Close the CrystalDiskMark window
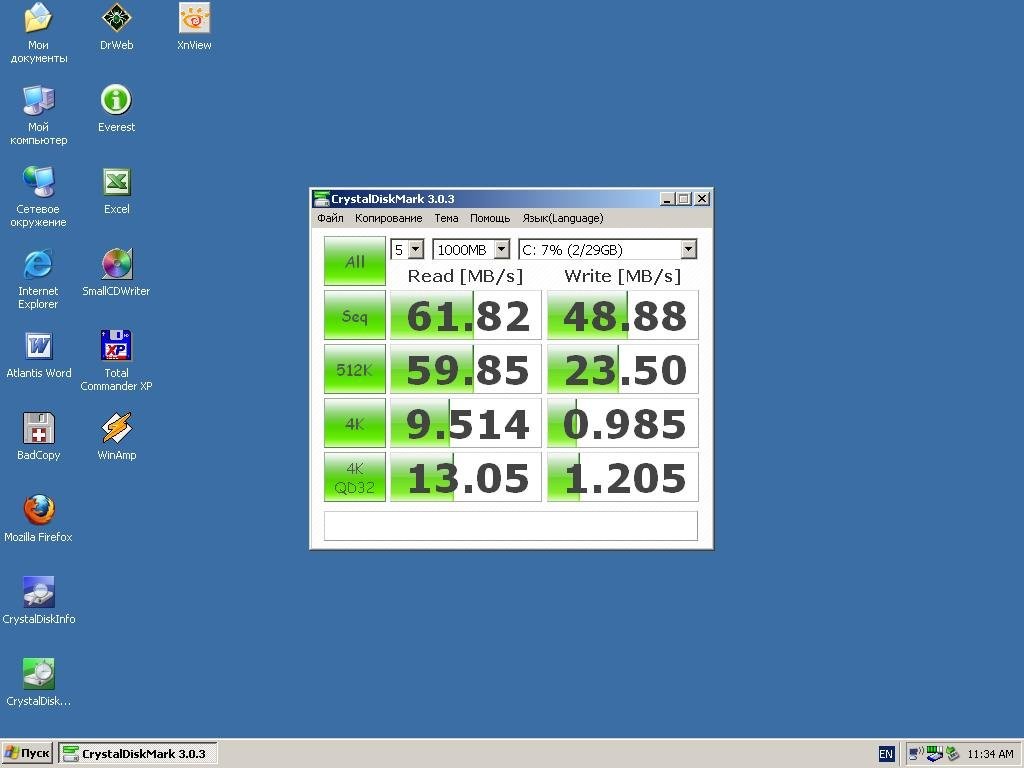Image resolution: width=1024 pixels, height=768 pixels. coord(702,199)
